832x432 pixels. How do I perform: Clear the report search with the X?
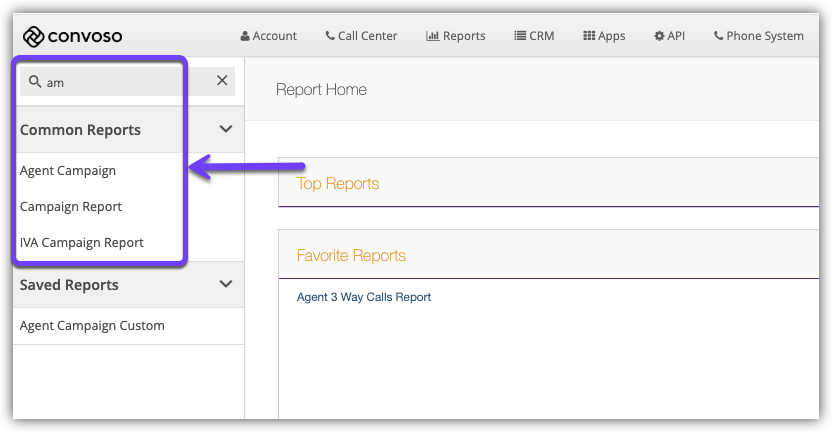[x=222, y=81]
